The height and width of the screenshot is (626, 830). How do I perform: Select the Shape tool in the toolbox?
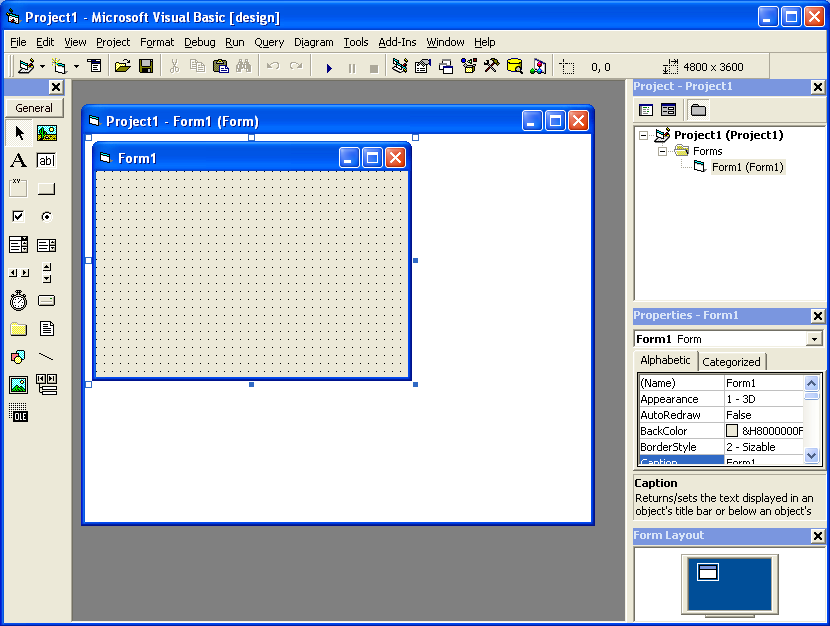(x=19, y=357)
